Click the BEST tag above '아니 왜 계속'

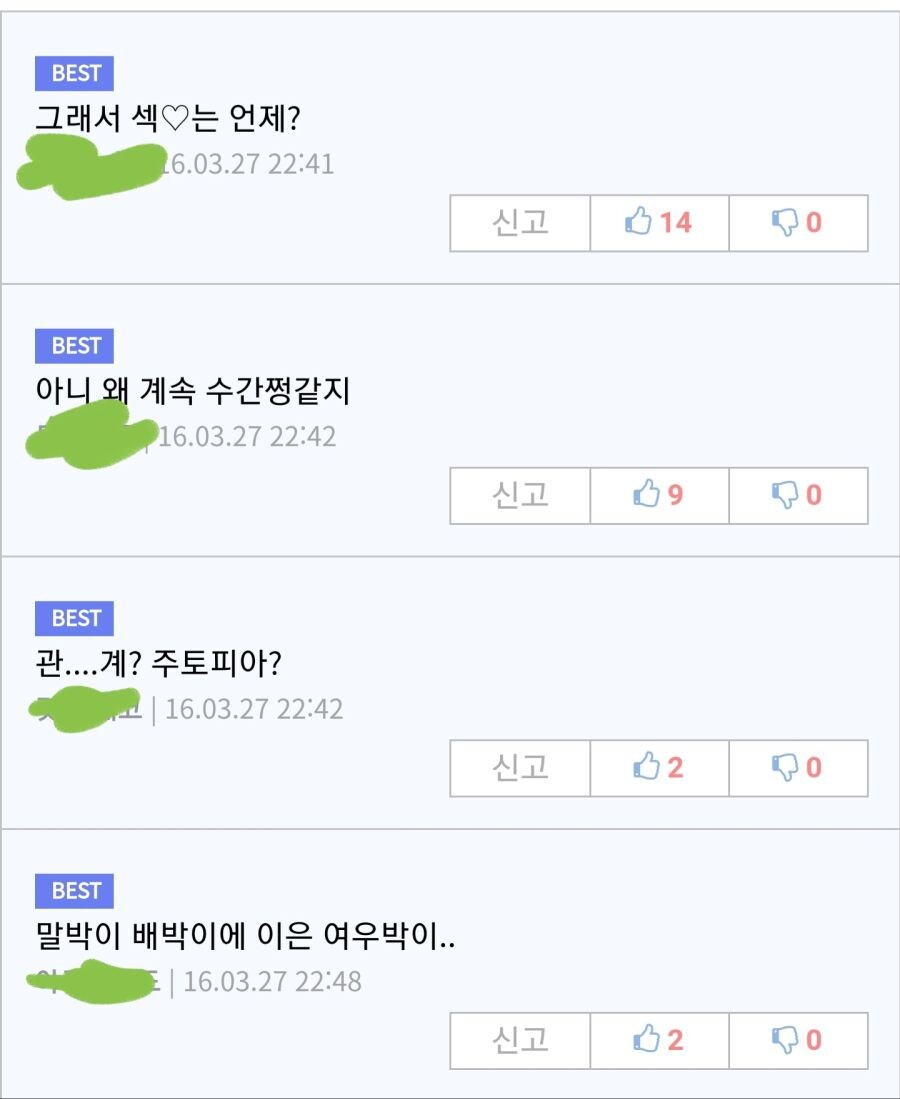pyautogui.click(x=74, y=346)
